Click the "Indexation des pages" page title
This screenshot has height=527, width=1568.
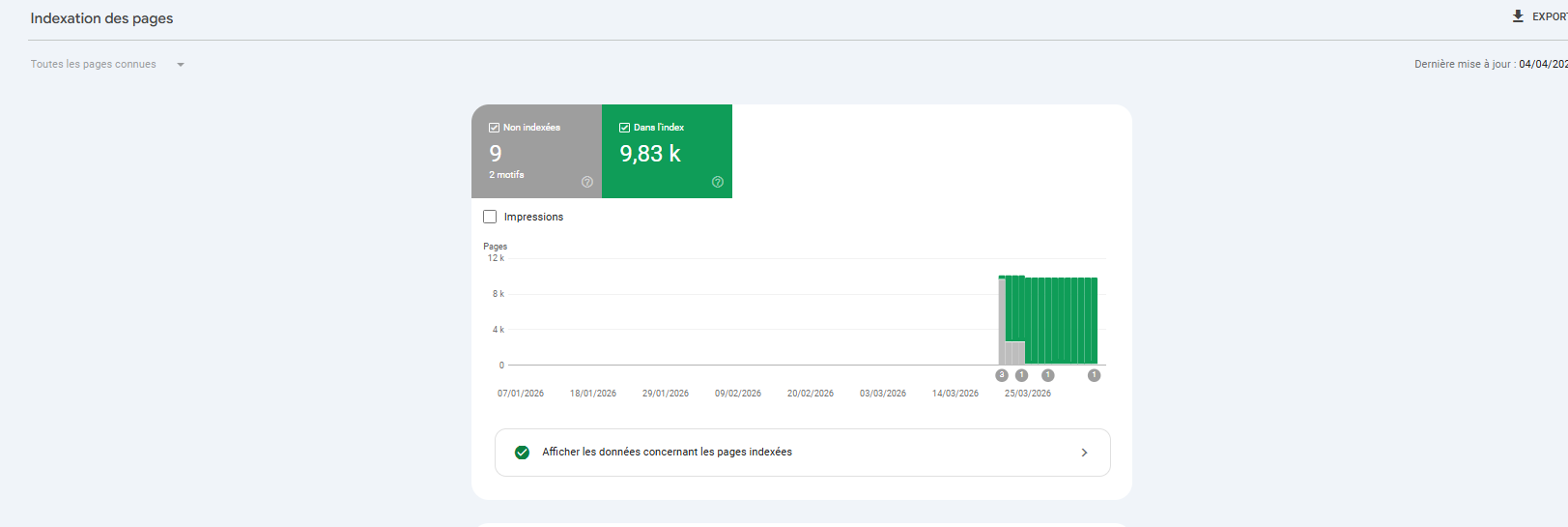(x=101, y=18)
